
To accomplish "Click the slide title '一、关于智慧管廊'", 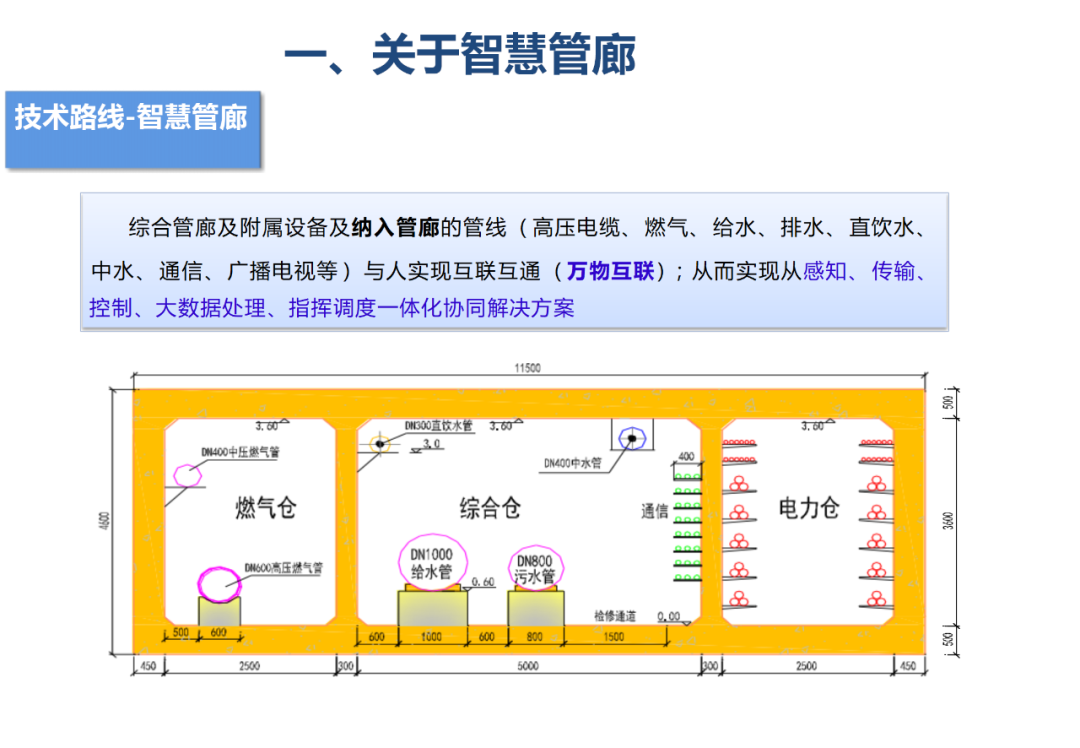I will (x=459, y=54).
